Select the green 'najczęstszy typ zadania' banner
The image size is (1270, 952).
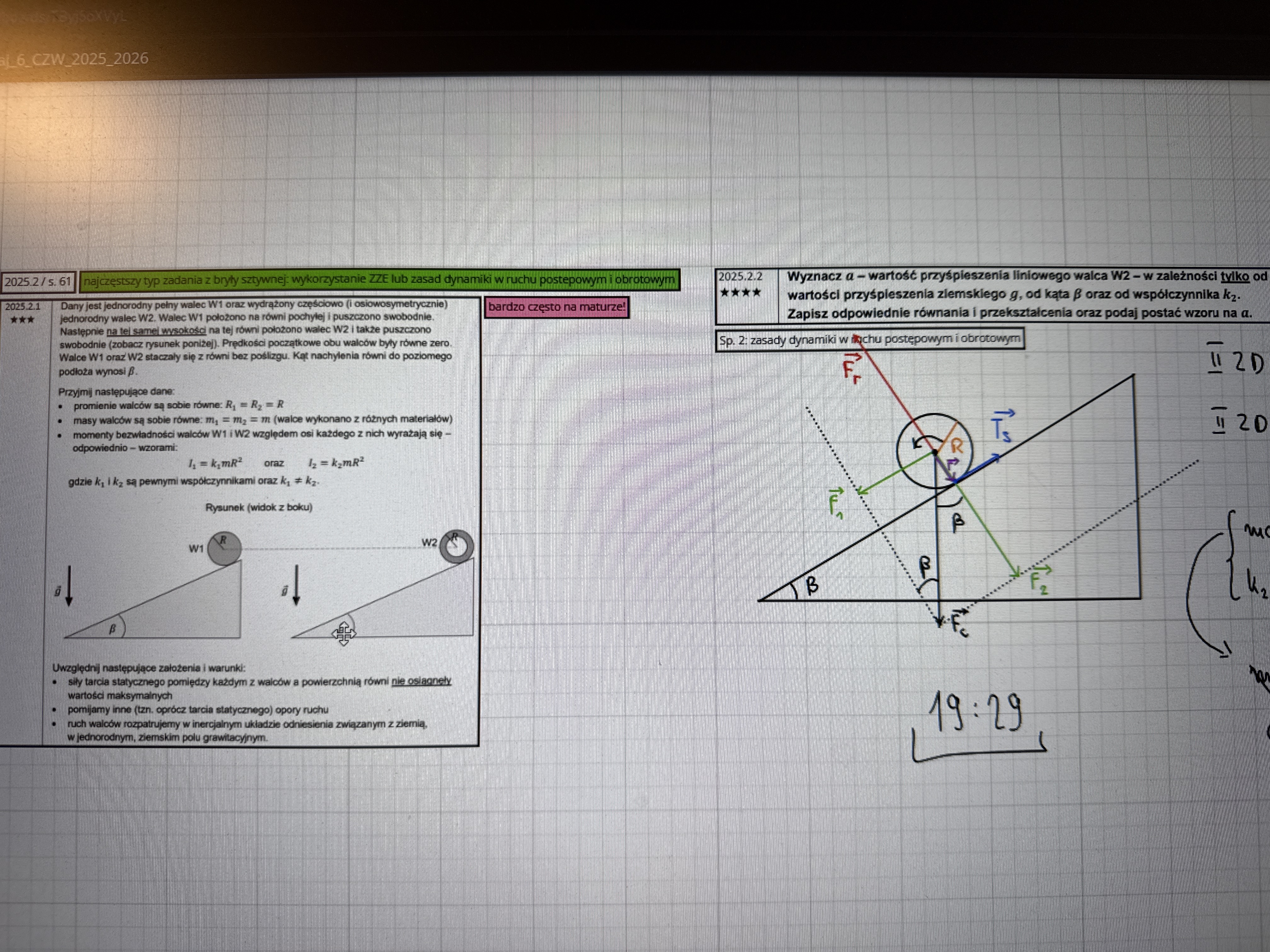(x=379, y=280)
